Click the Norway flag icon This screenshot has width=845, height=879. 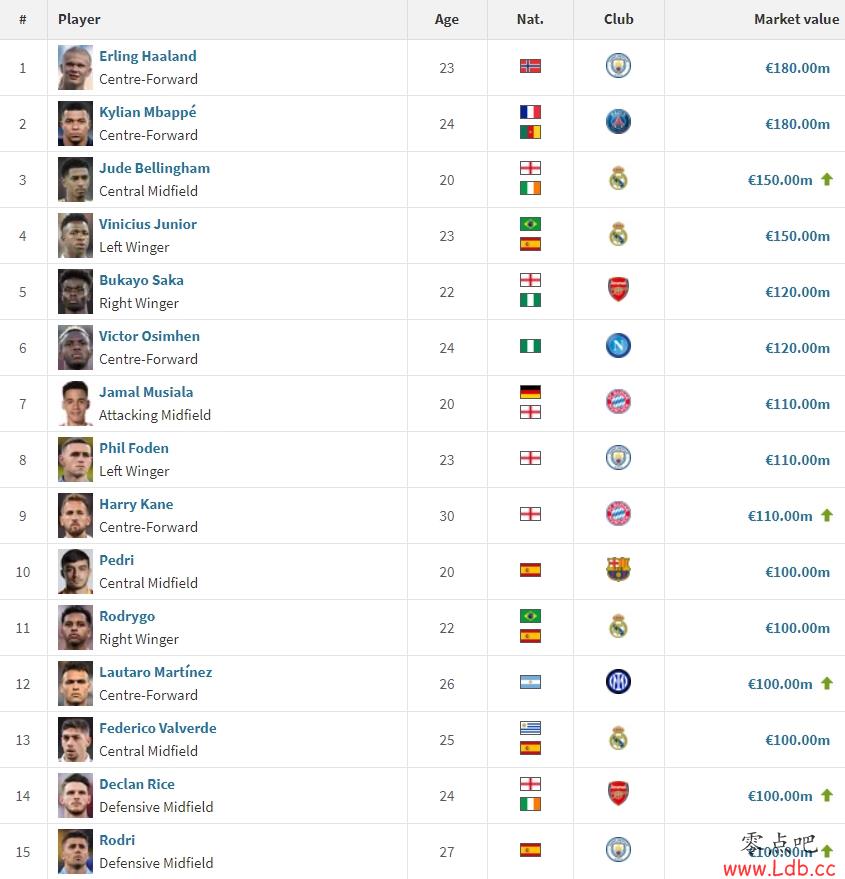[x=530, y=66]
